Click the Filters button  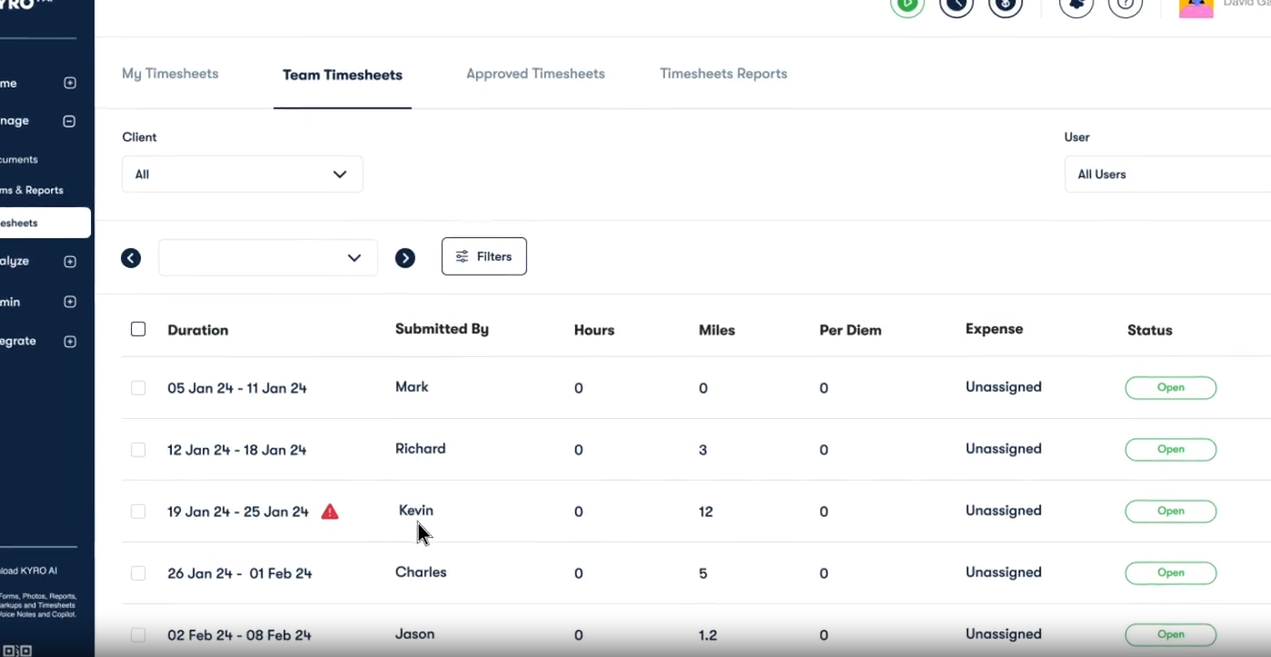[484, 257]
